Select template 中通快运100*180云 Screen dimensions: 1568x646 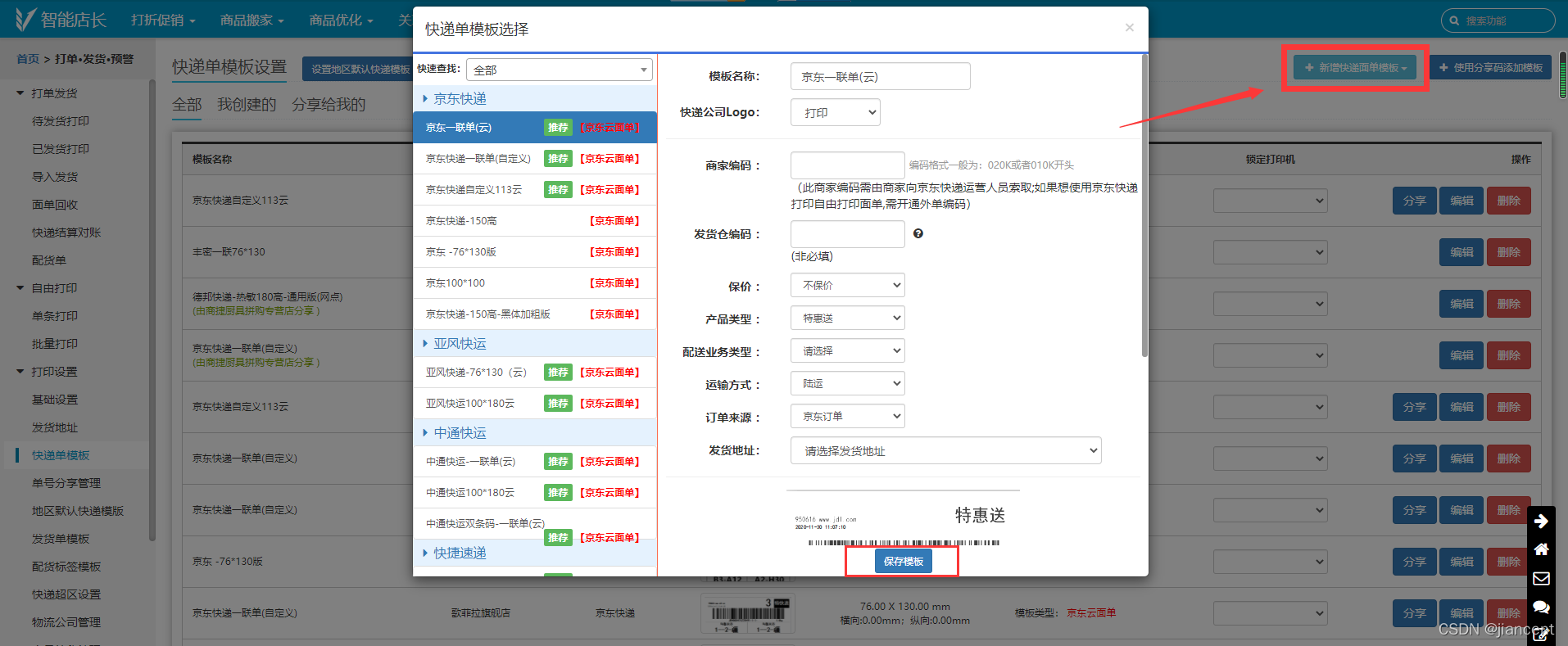pos(535,493)
